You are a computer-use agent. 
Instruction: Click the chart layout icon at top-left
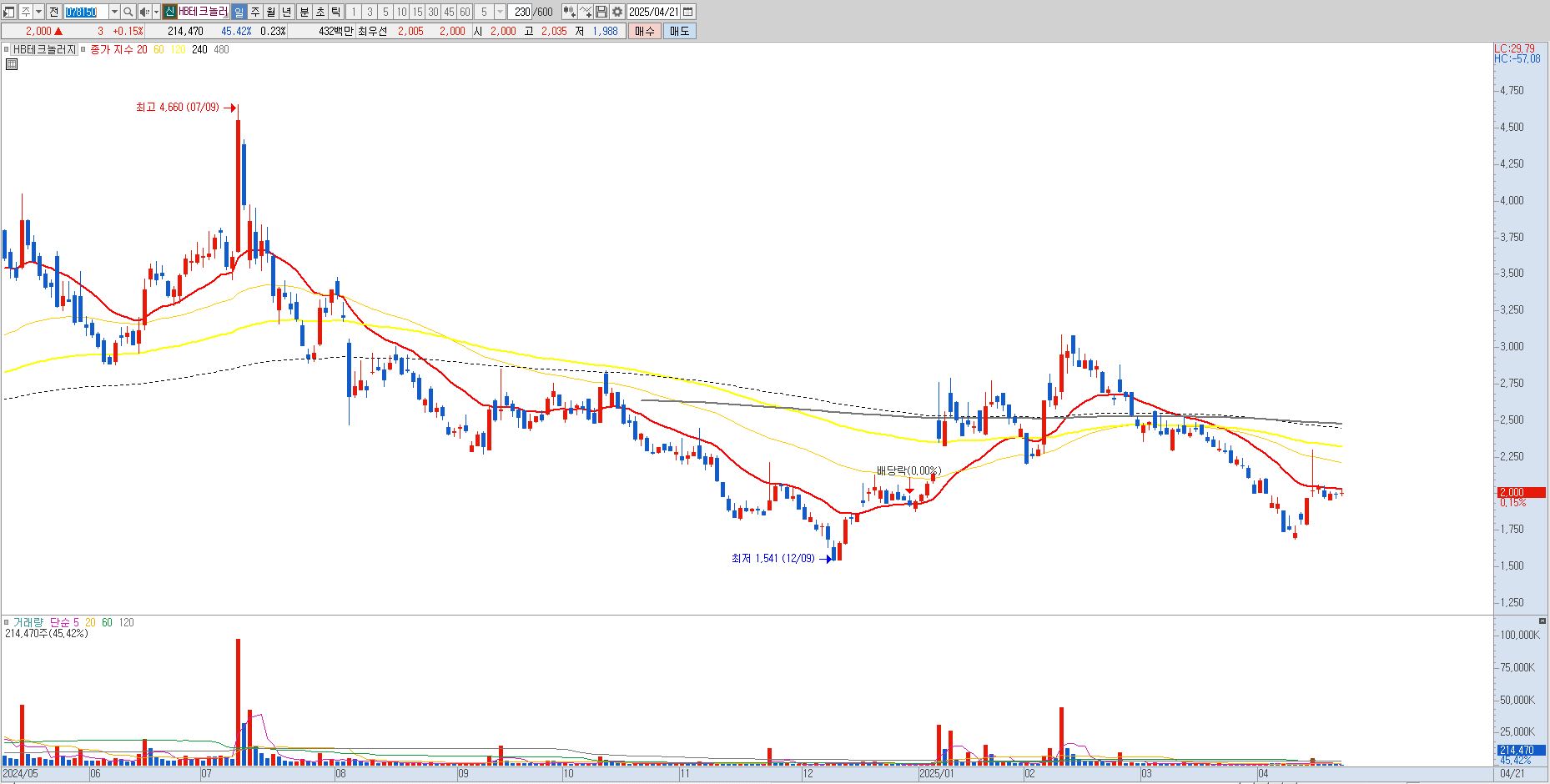9,12
